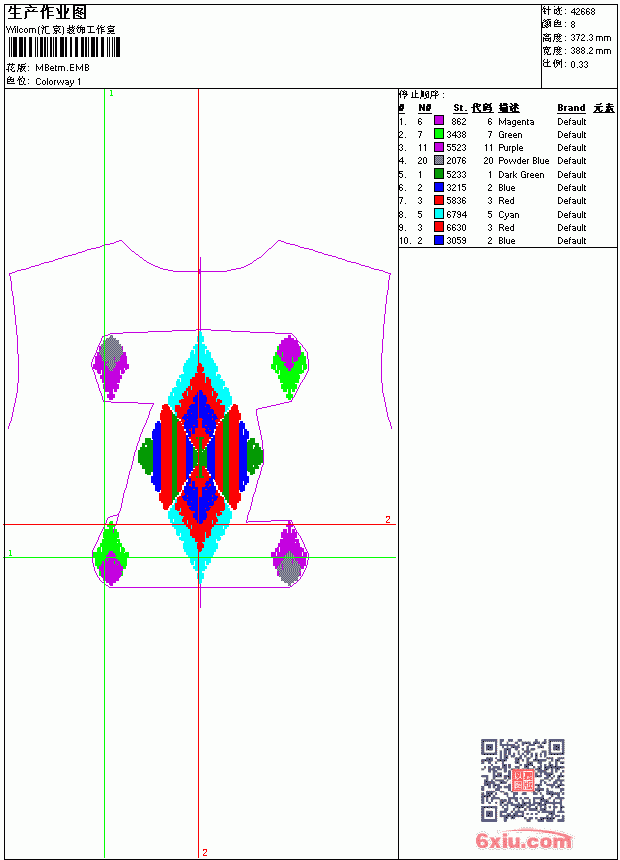Screen dimensions: 620x860
Task: Select the Purple swatch beside 5523
Action: pyautogui.click(x=439, y=147)
